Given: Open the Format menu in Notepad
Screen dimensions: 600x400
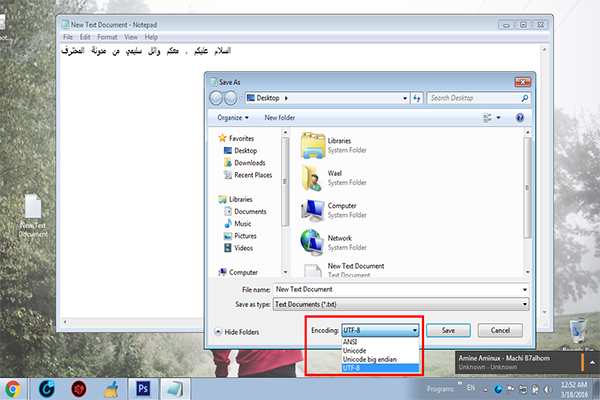Looking at the screenshot, I should pyautogui.click(x=106, y=36).
